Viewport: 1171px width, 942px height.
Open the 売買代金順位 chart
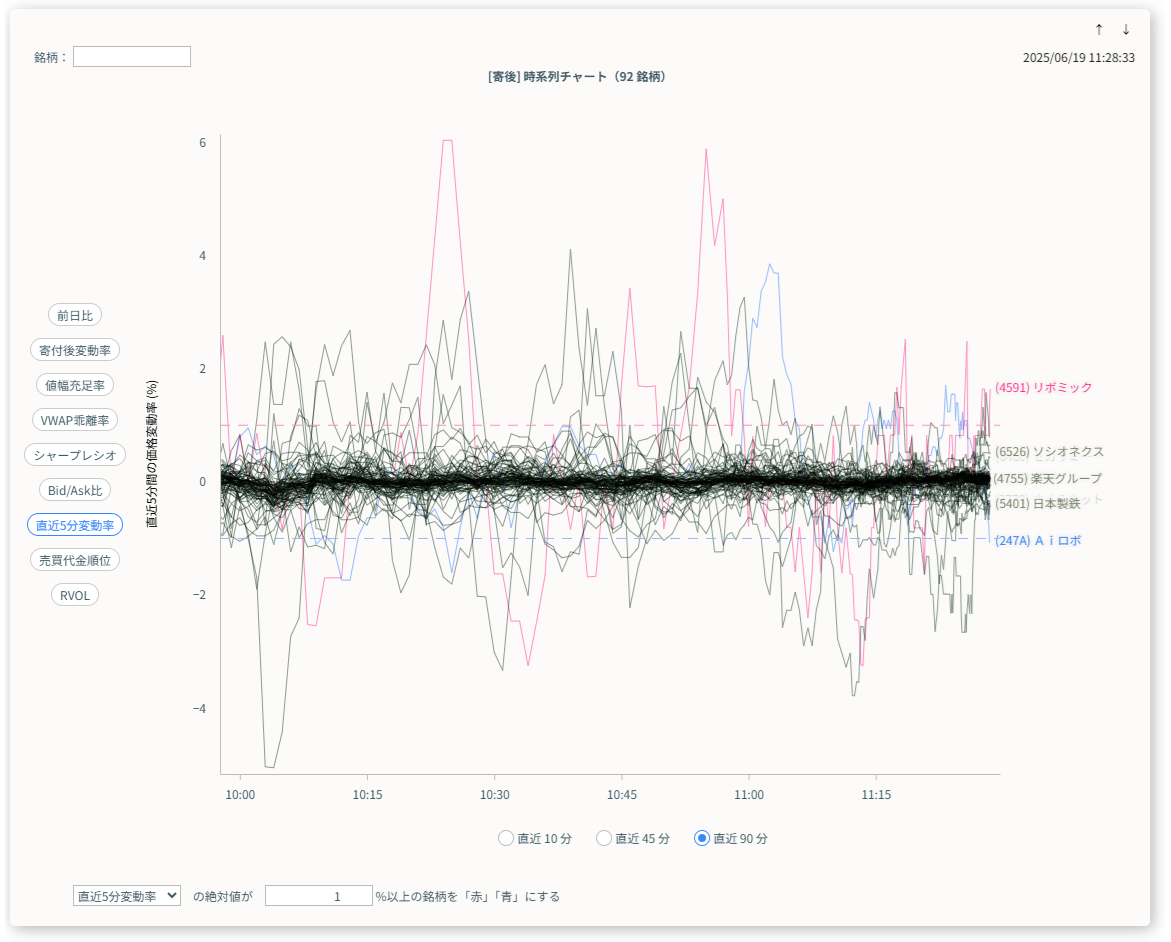75,560
